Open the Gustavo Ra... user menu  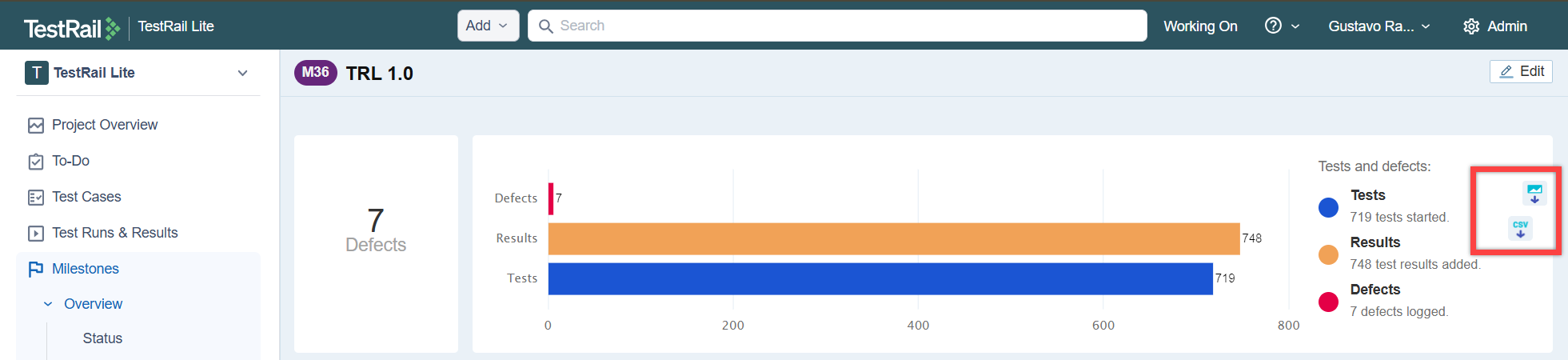click(1378, 26)
